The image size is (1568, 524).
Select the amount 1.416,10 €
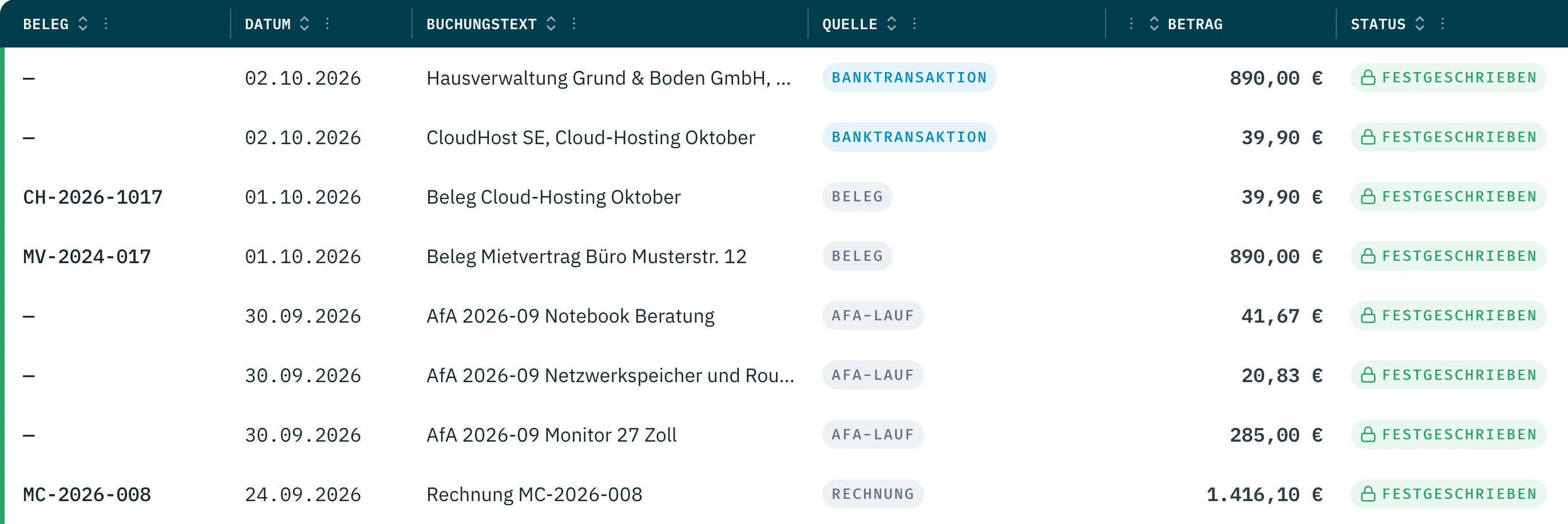point(1264,495)
